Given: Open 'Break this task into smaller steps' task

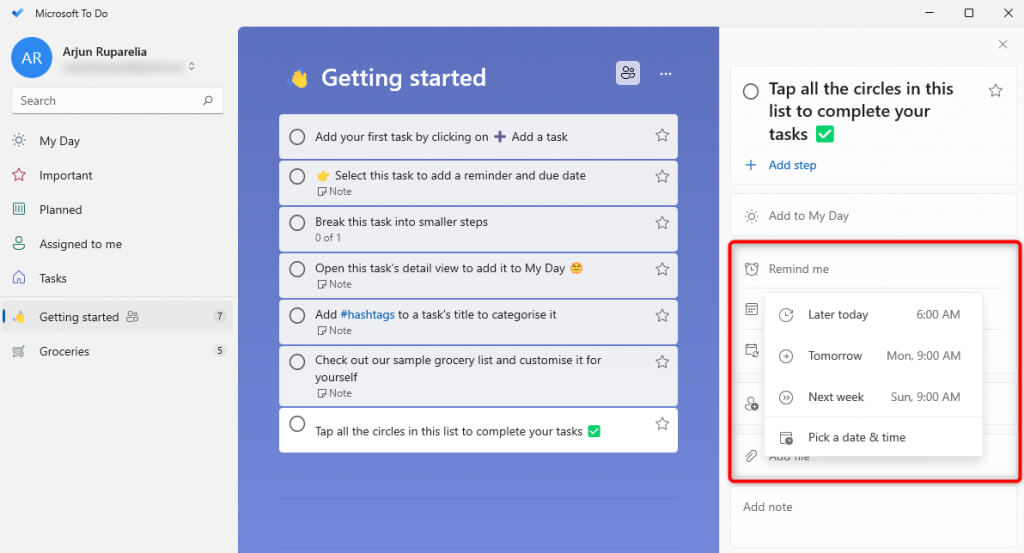Looking at the screenshot, I should tap(478, 229).
